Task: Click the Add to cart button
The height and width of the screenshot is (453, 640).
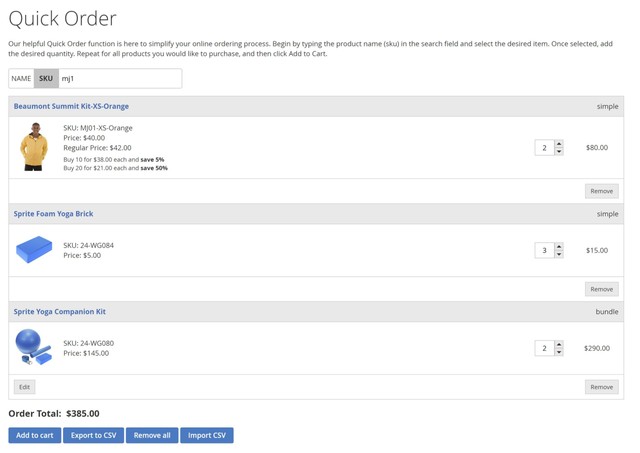Action: point(35,435)
